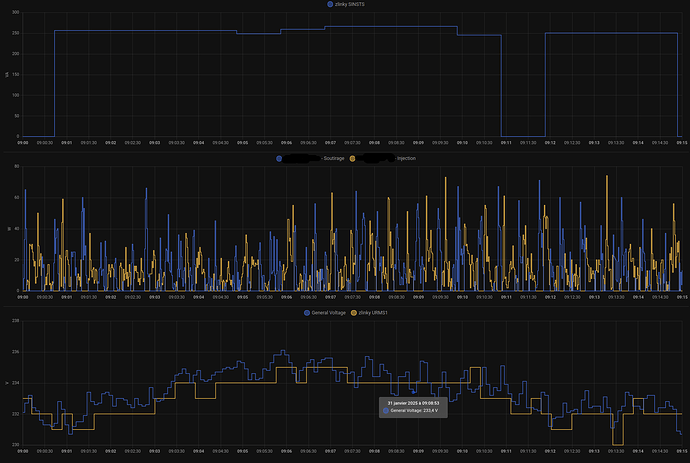Screen dimensions: 690x463
Task: Click the blue General Voltage legend dot
Action: tap(307, 312)
